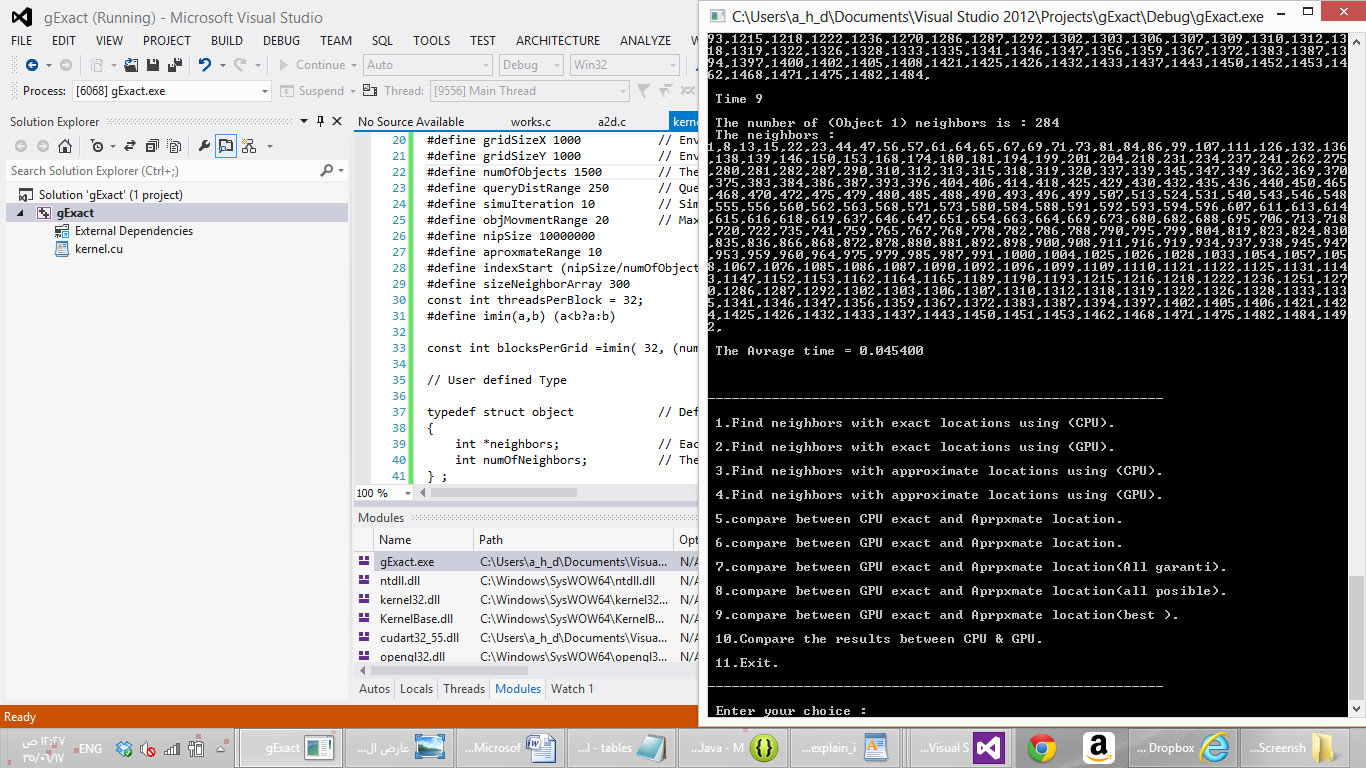Screen dimensions: 1366x768
Task: Click the Suspend button
Action: pos(310,91)
